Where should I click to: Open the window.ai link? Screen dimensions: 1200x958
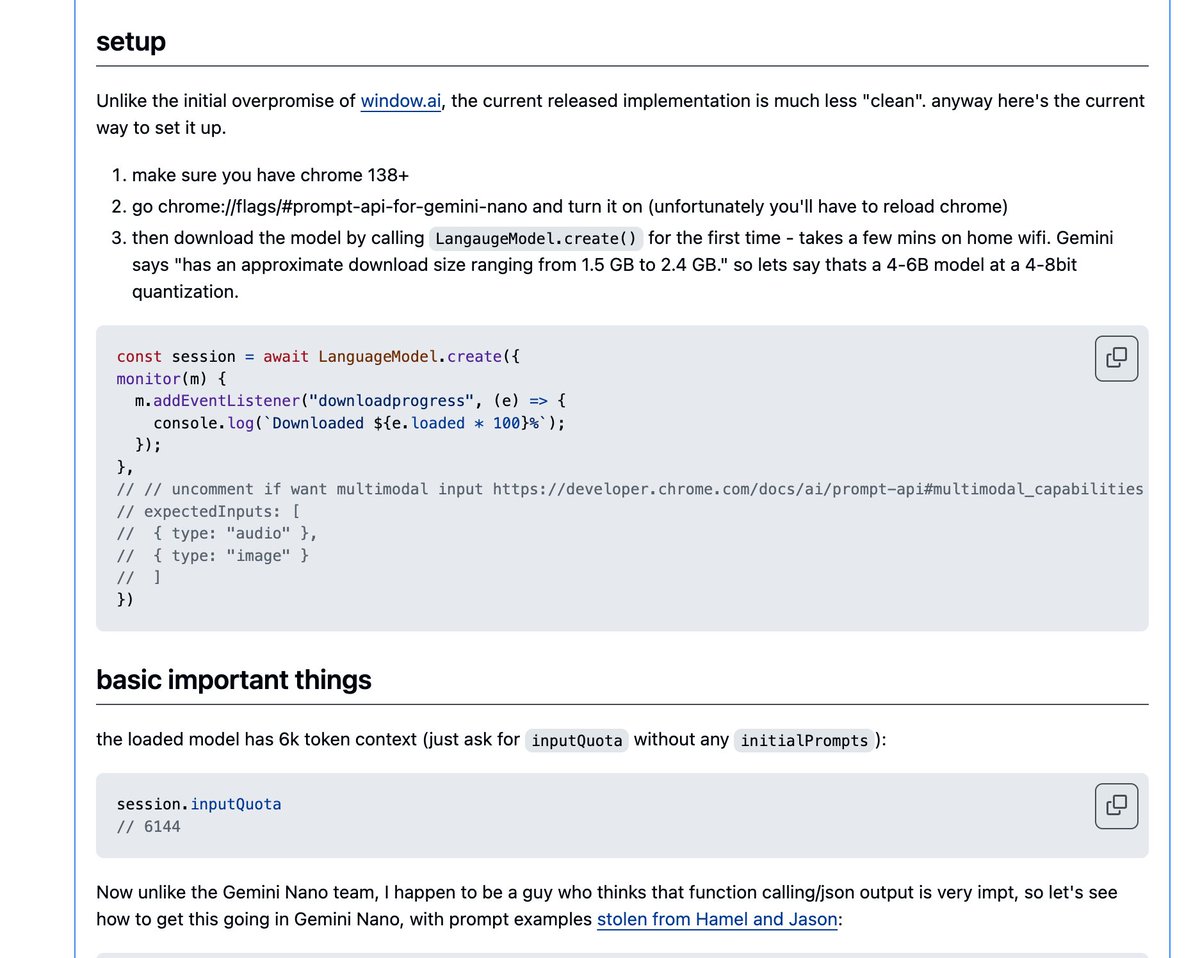(x=401, y=101)
